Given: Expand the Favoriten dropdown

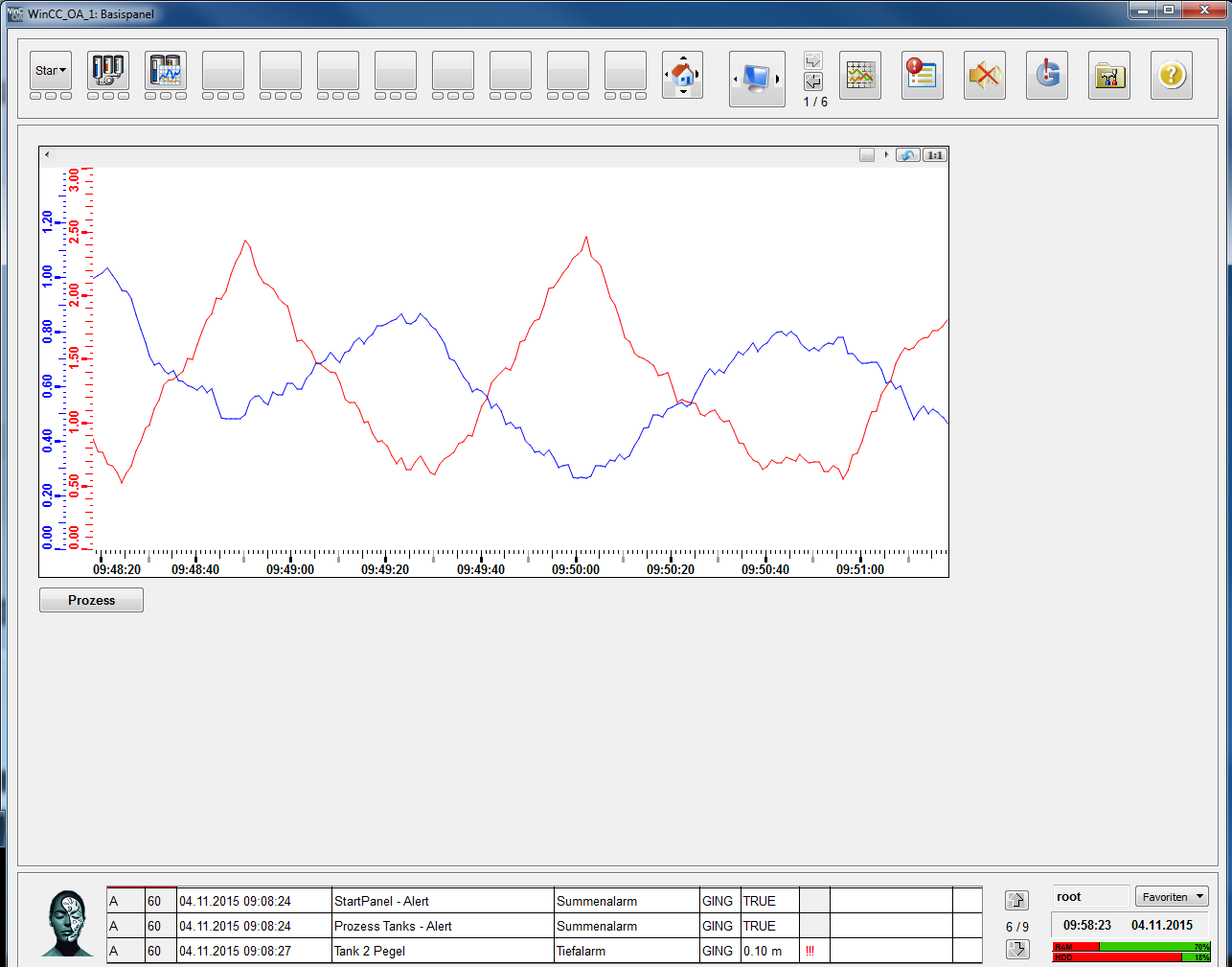Looking at the screenshot, I should tap(1172, 897).
